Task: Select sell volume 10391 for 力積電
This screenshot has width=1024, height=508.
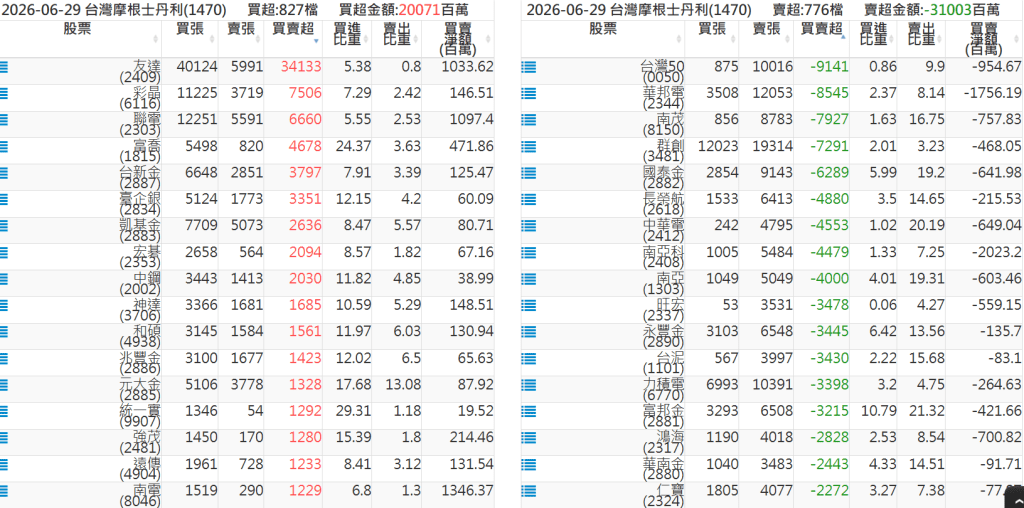Action: coord(774,385)
